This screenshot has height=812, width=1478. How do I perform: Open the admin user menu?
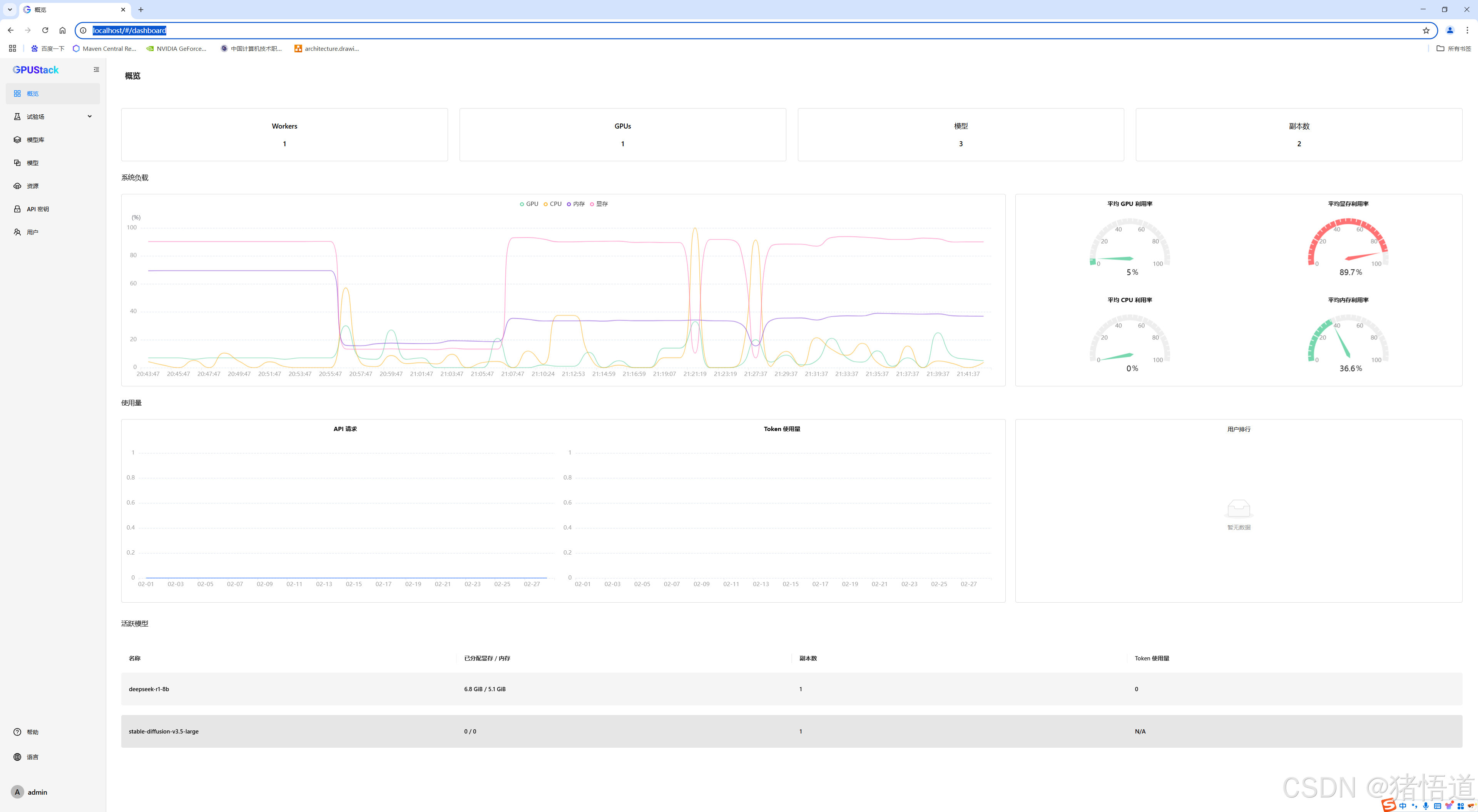pos(30,792)
